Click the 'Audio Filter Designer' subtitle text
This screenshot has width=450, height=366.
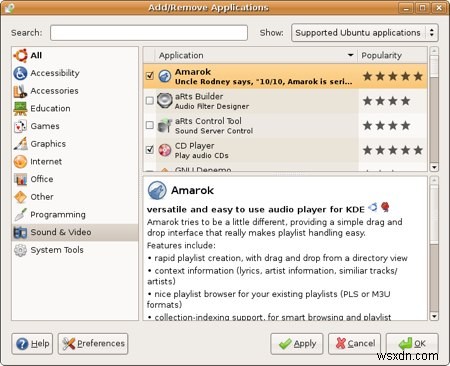[x=212, y=106]
